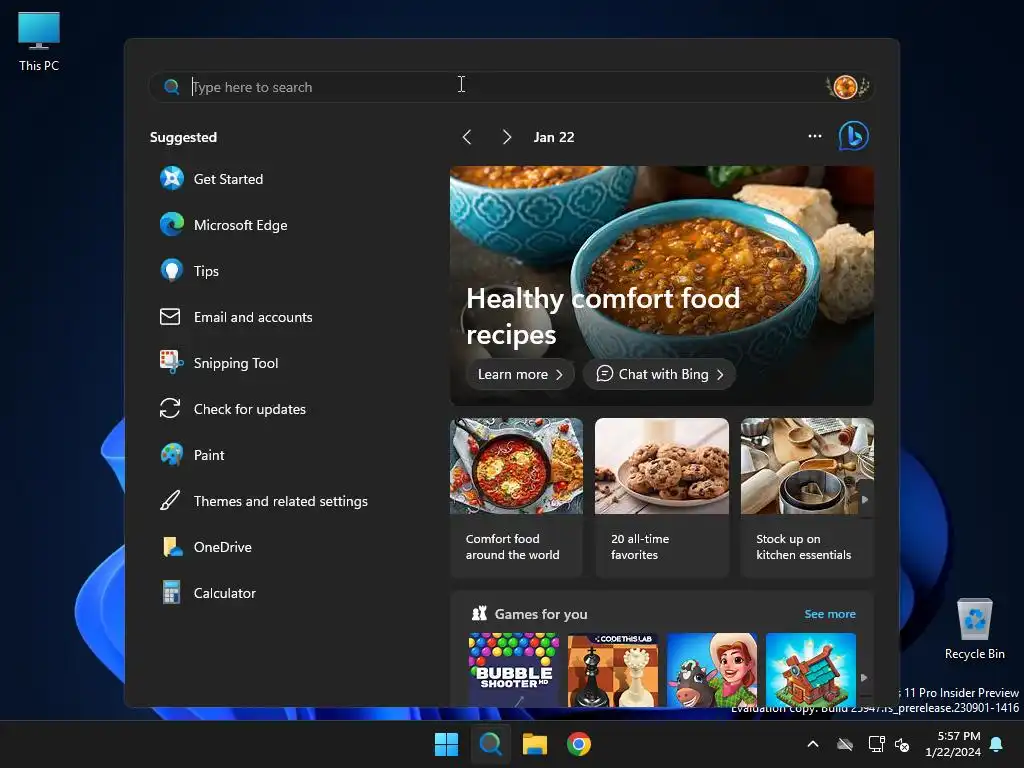Open Stock up on kitchen essentials card

coord(807,498)
